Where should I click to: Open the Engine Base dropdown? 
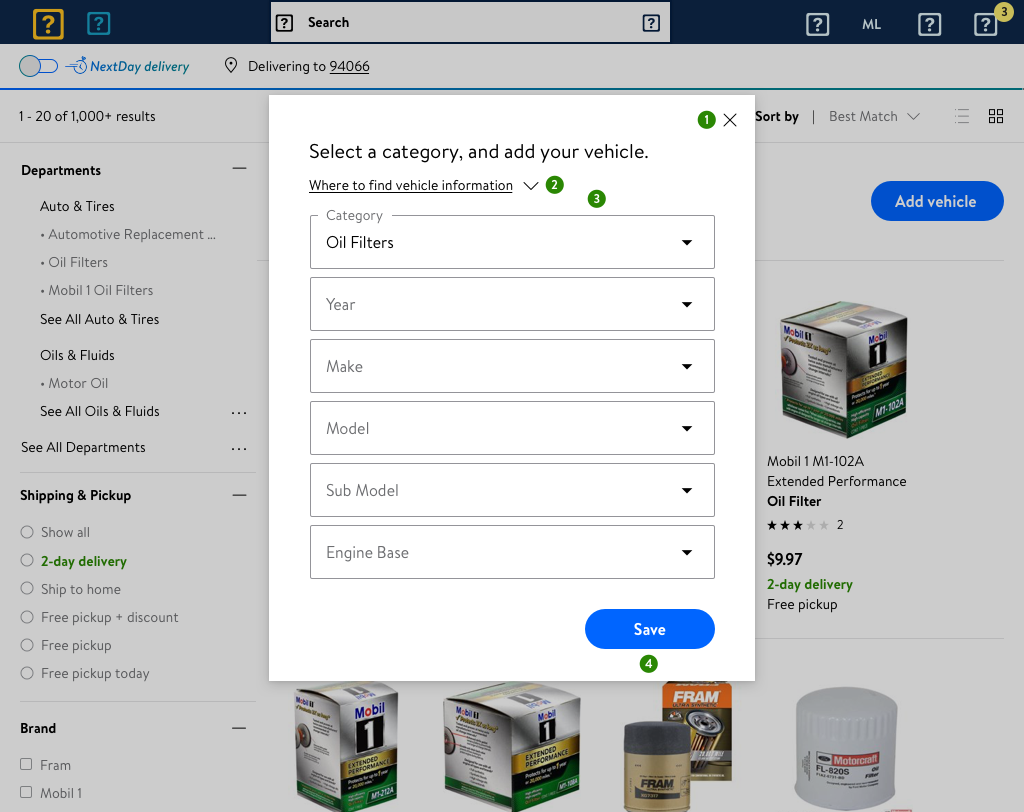[512, 552]
